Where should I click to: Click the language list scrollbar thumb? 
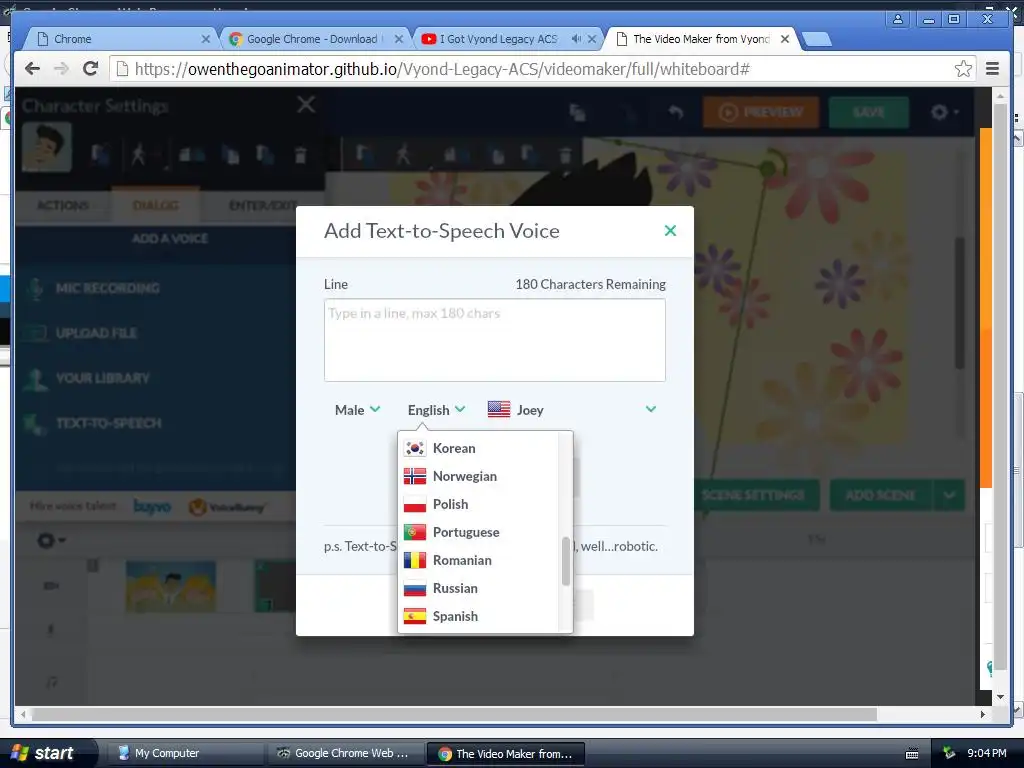tap(566, 561)
